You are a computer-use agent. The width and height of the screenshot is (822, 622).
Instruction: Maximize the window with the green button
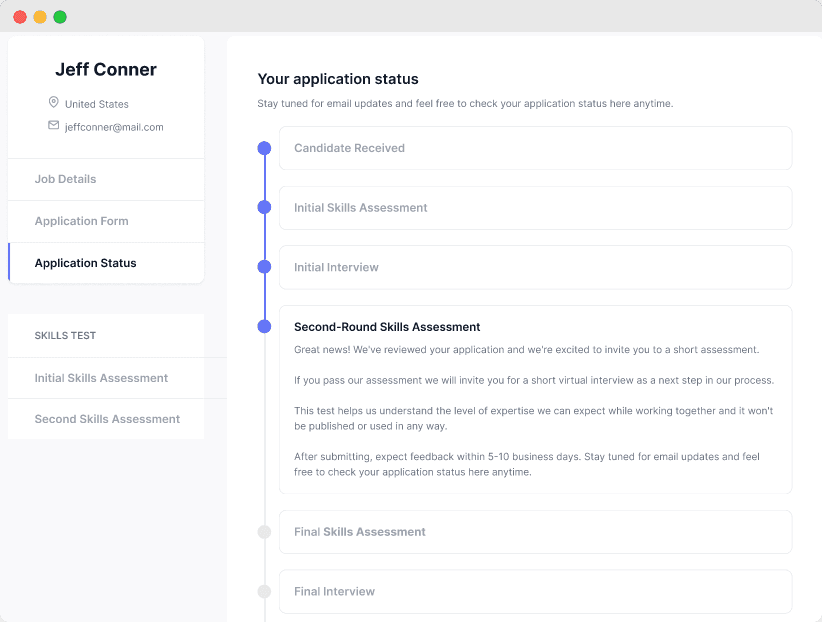tap(60, 17)
